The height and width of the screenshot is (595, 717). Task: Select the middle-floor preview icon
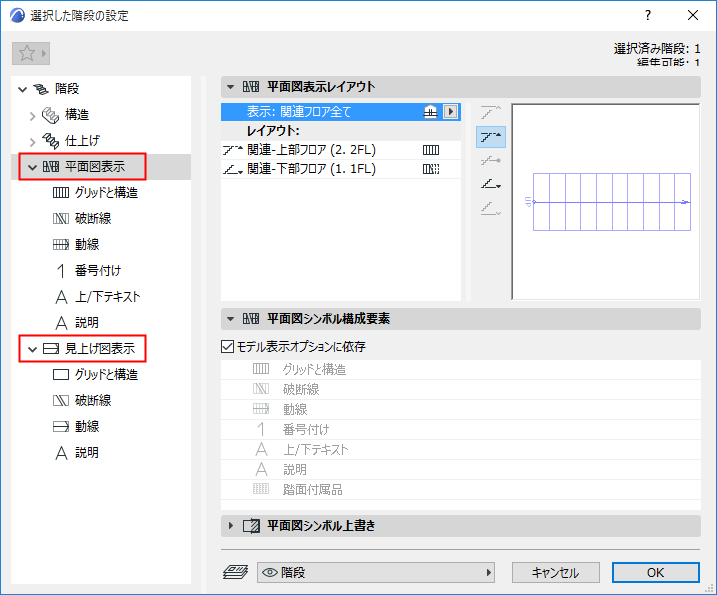[x=491, y=161]
